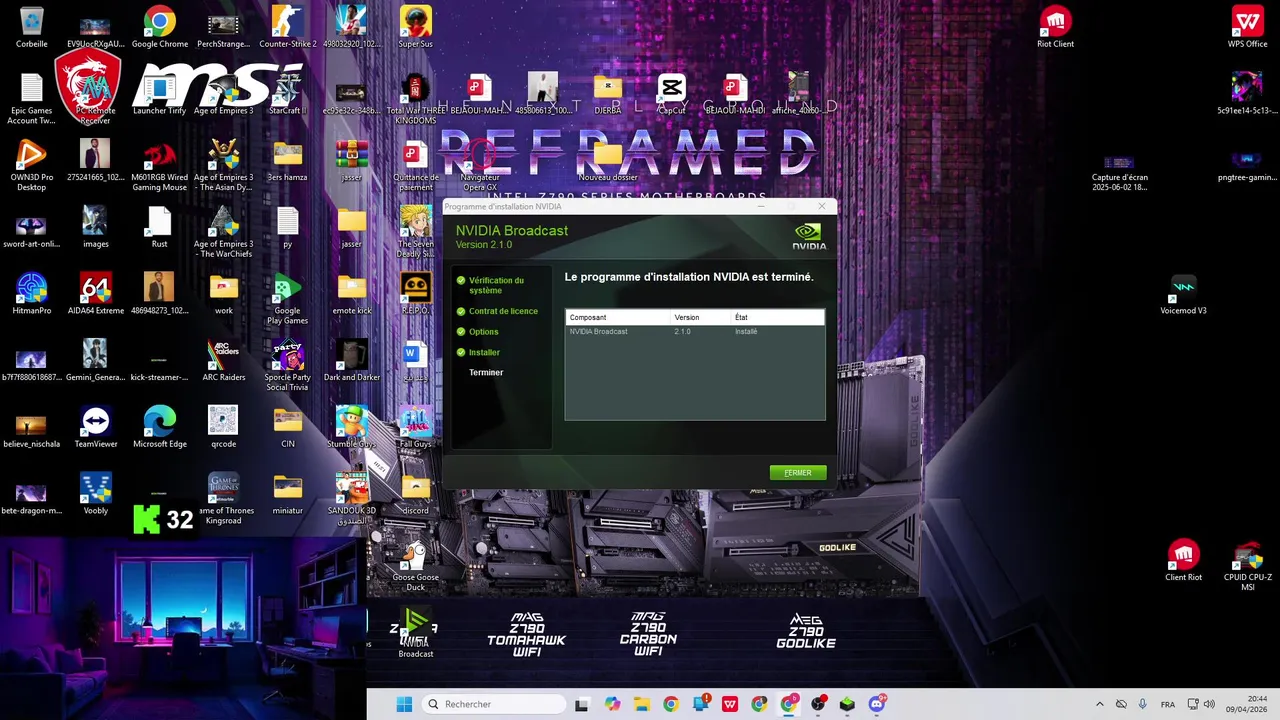The width and height of the screenshot is (1280, 720).
Task: Open the OWN3D Pro Desktop icon
Action: [x=32, y=166]
